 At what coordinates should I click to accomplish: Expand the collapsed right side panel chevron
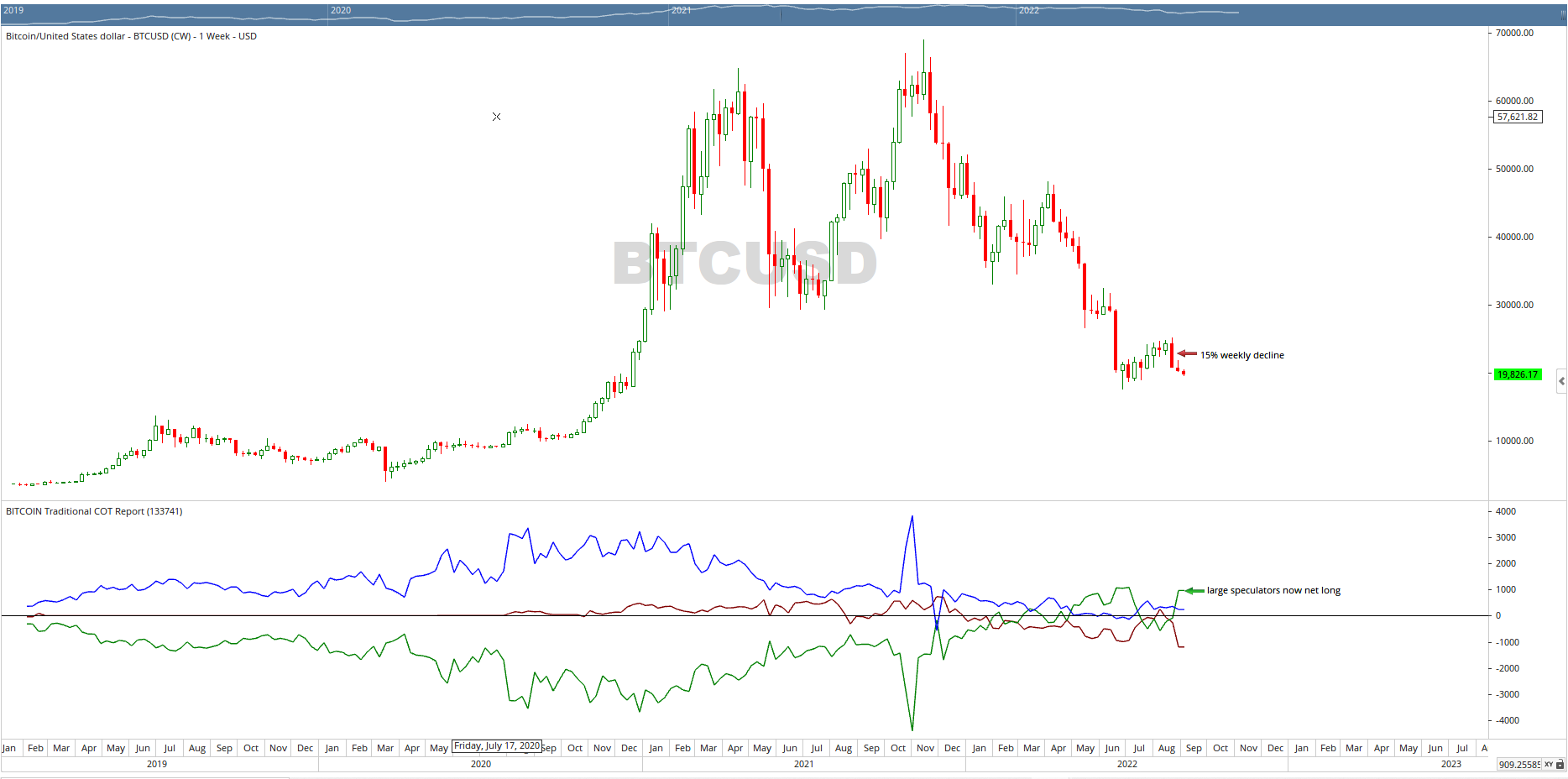pyautogui.click(x=1561, y=381)
